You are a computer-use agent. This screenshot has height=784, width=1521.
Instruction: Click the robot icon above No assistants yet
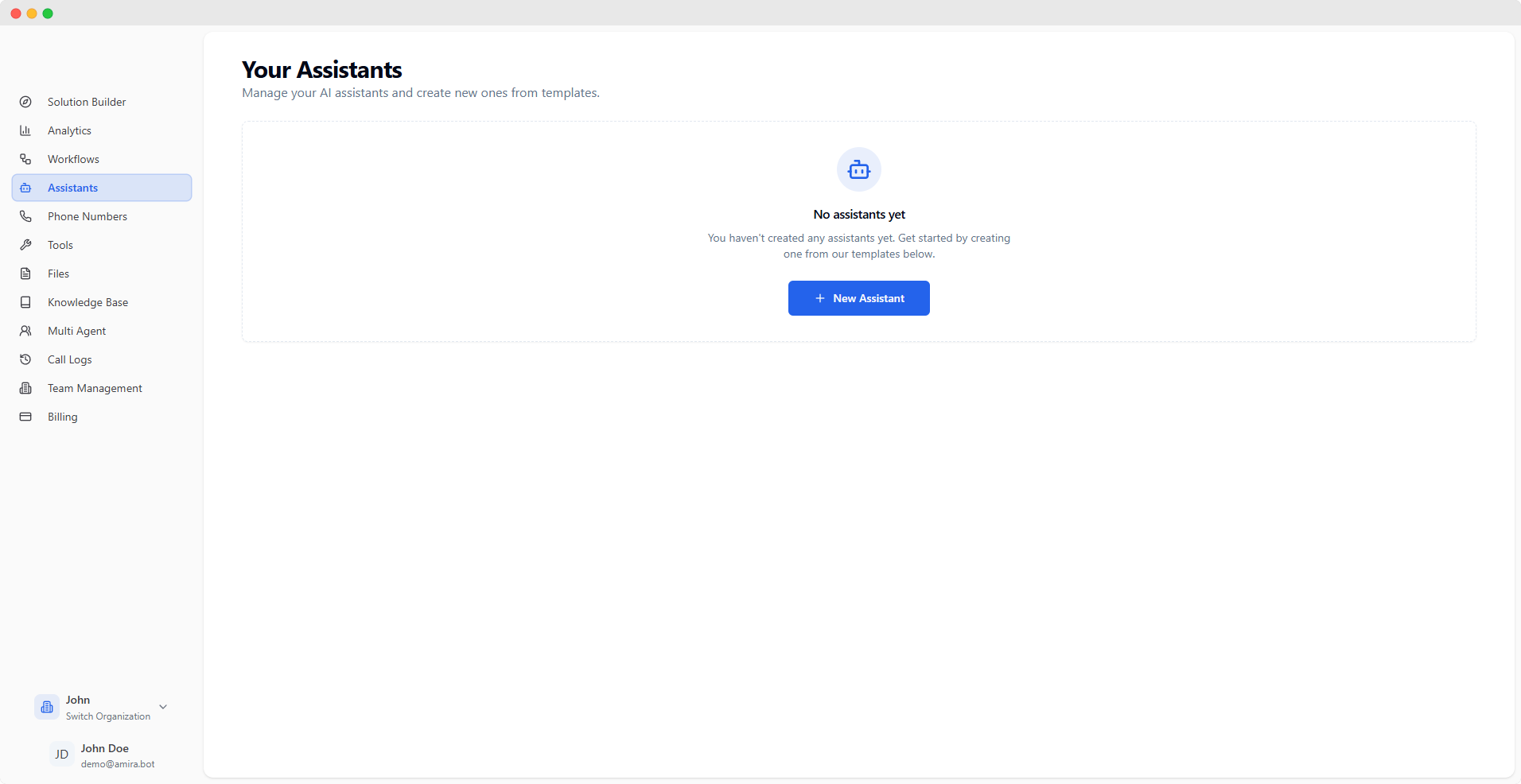pyautogui.click(x=858, y=169)
